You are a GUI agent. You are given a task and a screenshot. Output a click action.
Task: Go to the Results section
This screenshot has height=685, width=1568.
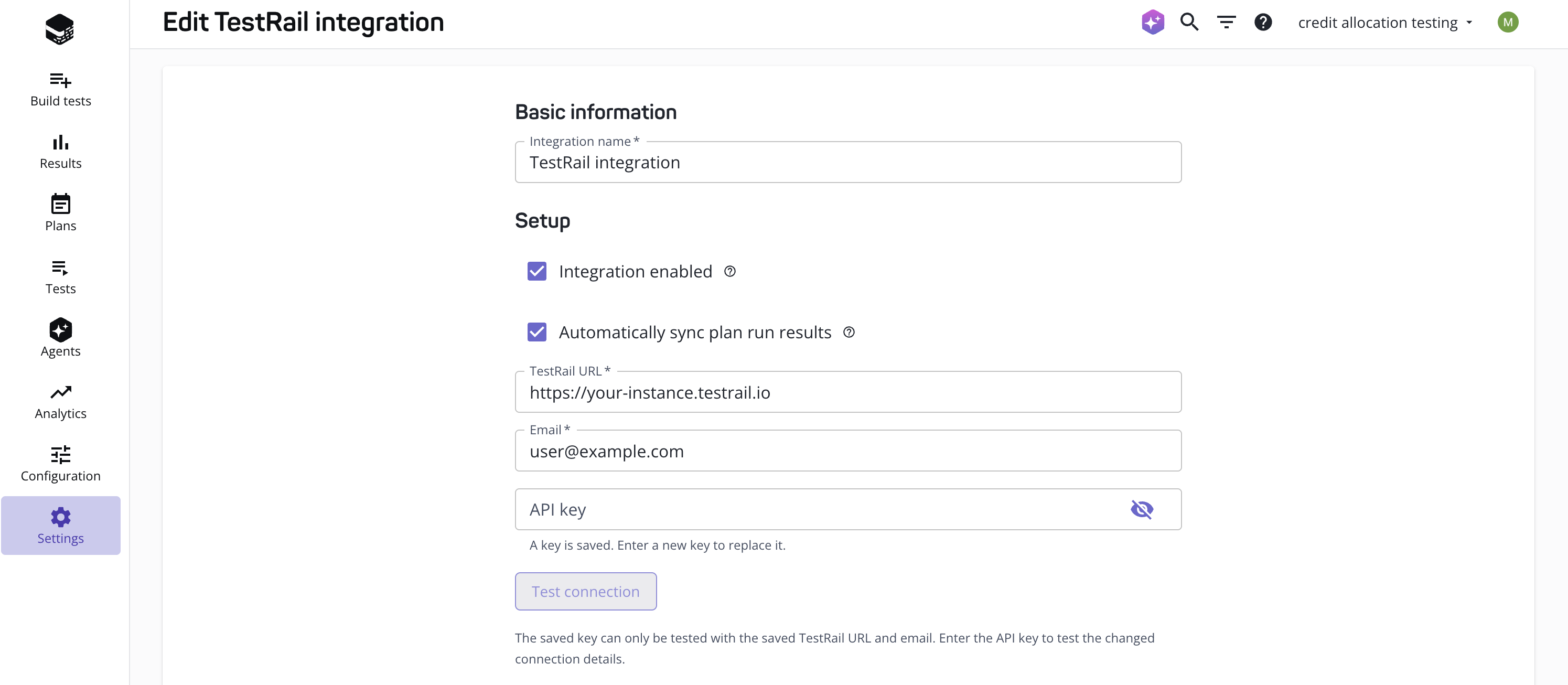[x=60, y=152]
